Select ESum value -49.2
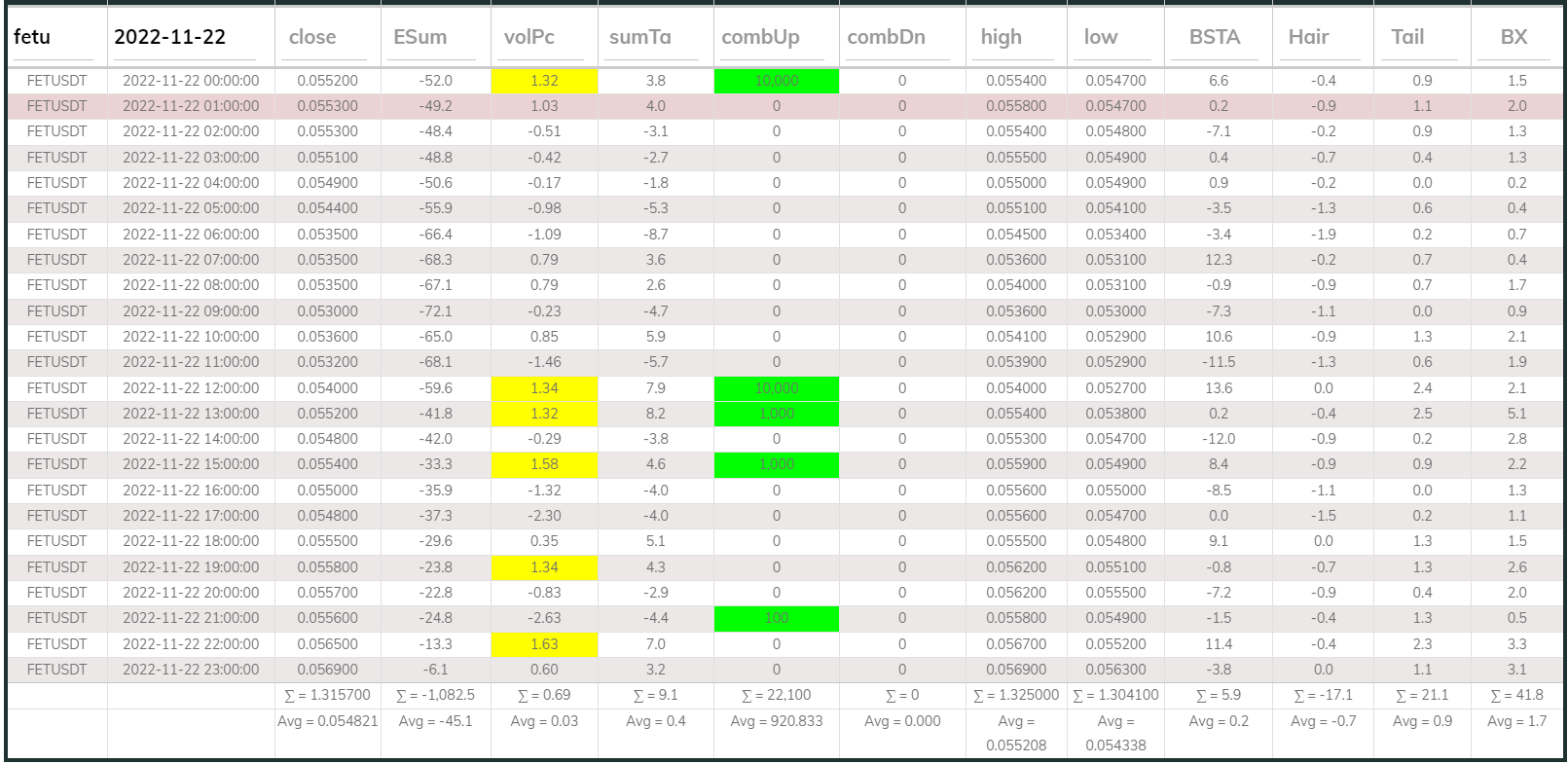1568x764 pixels. [x=435, y=106]
